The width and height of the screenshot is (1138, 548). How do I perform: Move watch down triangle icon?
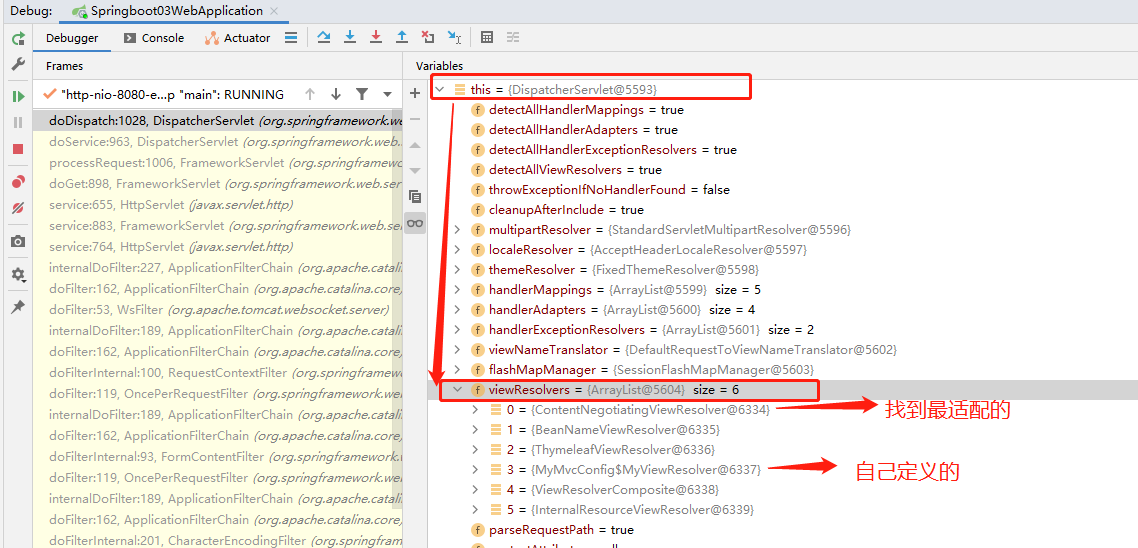click(x=415, y=171)
